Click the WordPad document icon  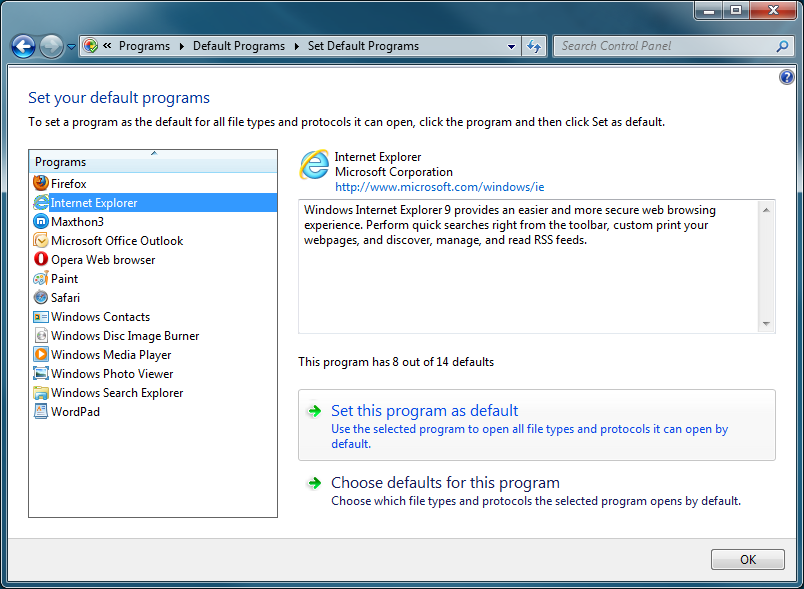pyautogui.click(x=41, y=411)
